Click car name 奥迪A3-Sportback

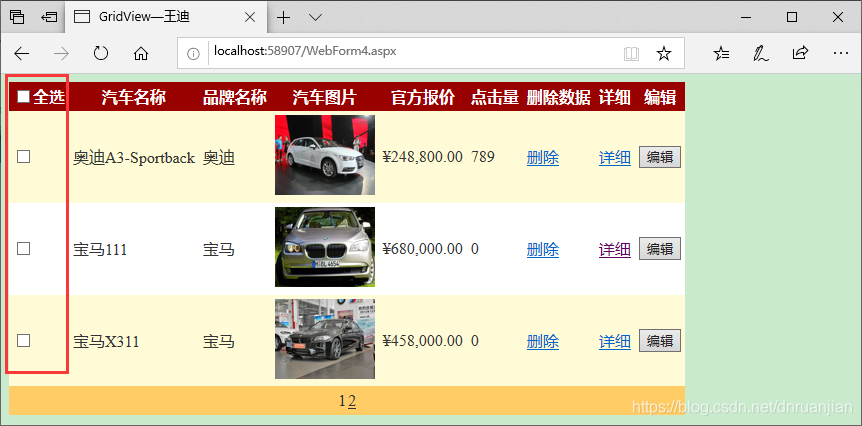tap(134, 158)
